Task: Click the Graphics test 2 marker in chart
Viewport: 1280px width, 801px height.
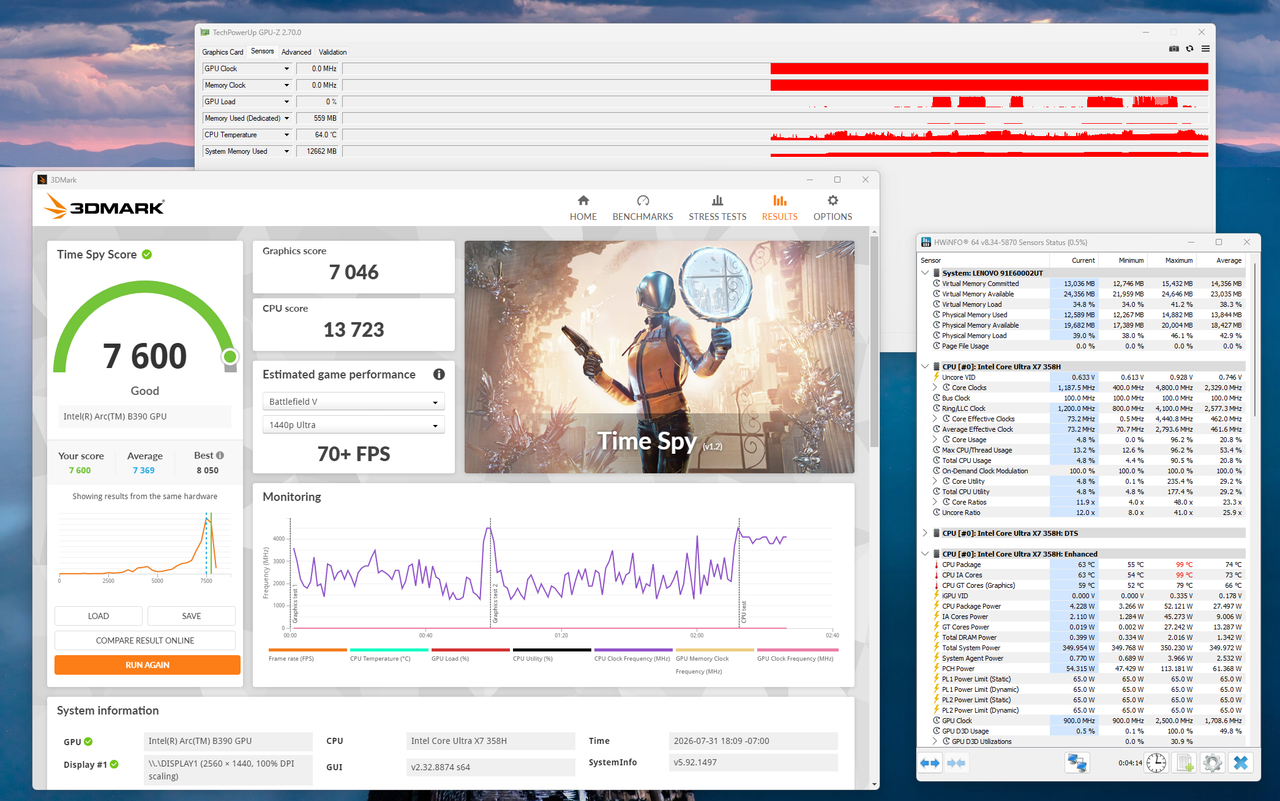Action: pos(493,573)
